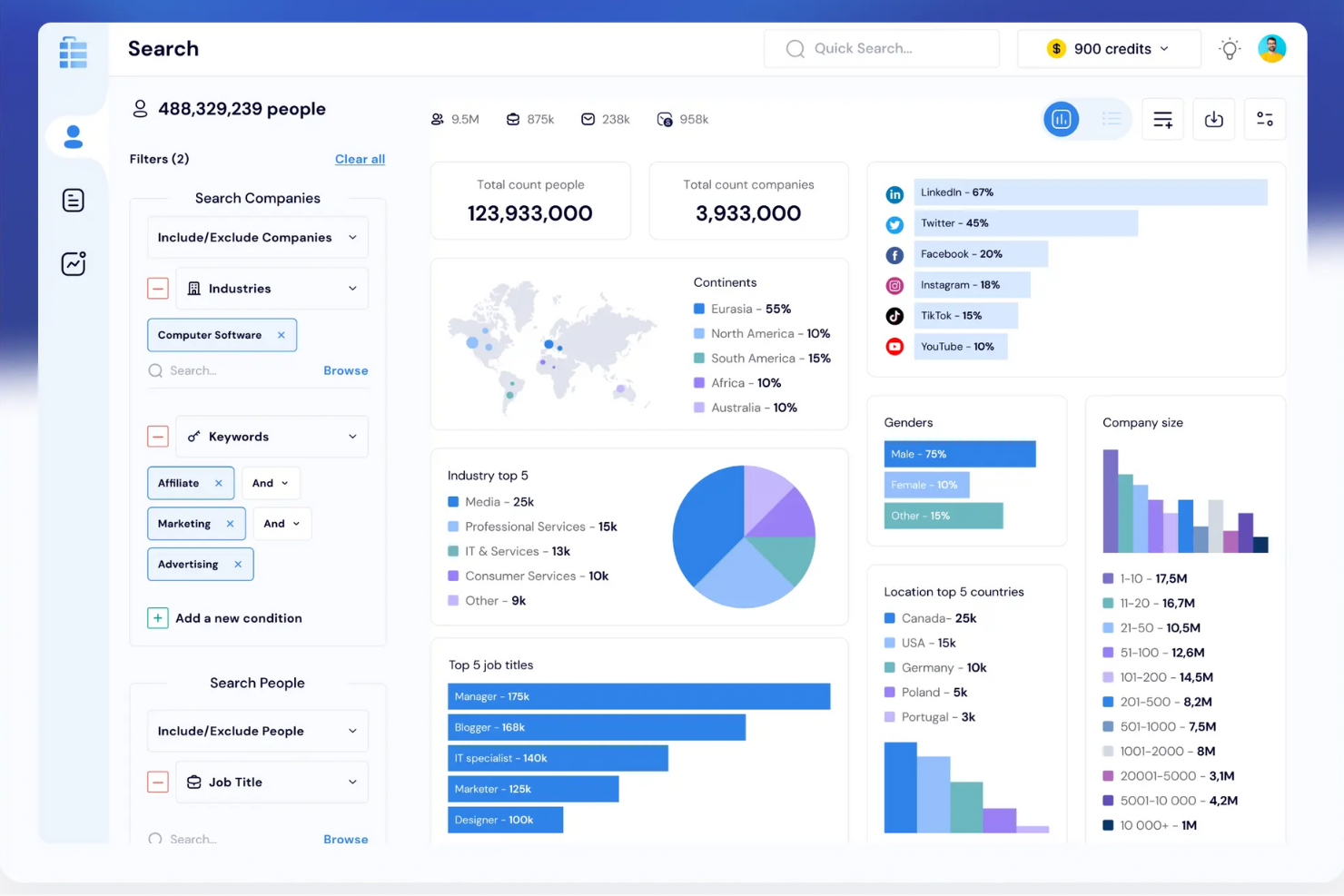Click the Other - 15% gender bar
The image size is (1344, 896).
(x=944, y=516)
